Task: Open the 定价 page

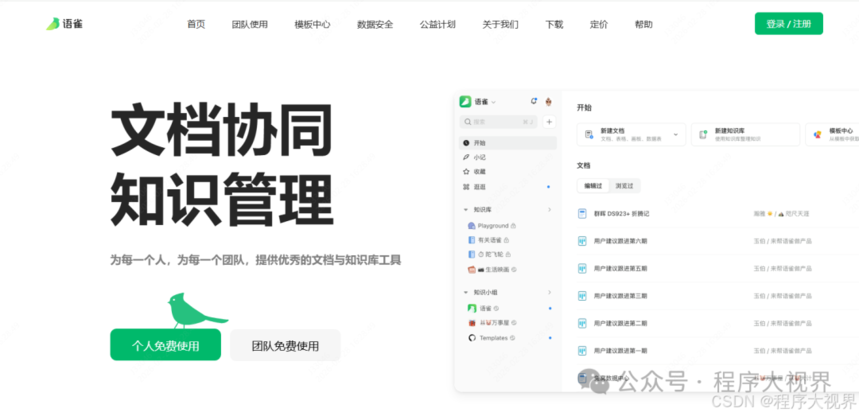Action: (x=599, y=24)
